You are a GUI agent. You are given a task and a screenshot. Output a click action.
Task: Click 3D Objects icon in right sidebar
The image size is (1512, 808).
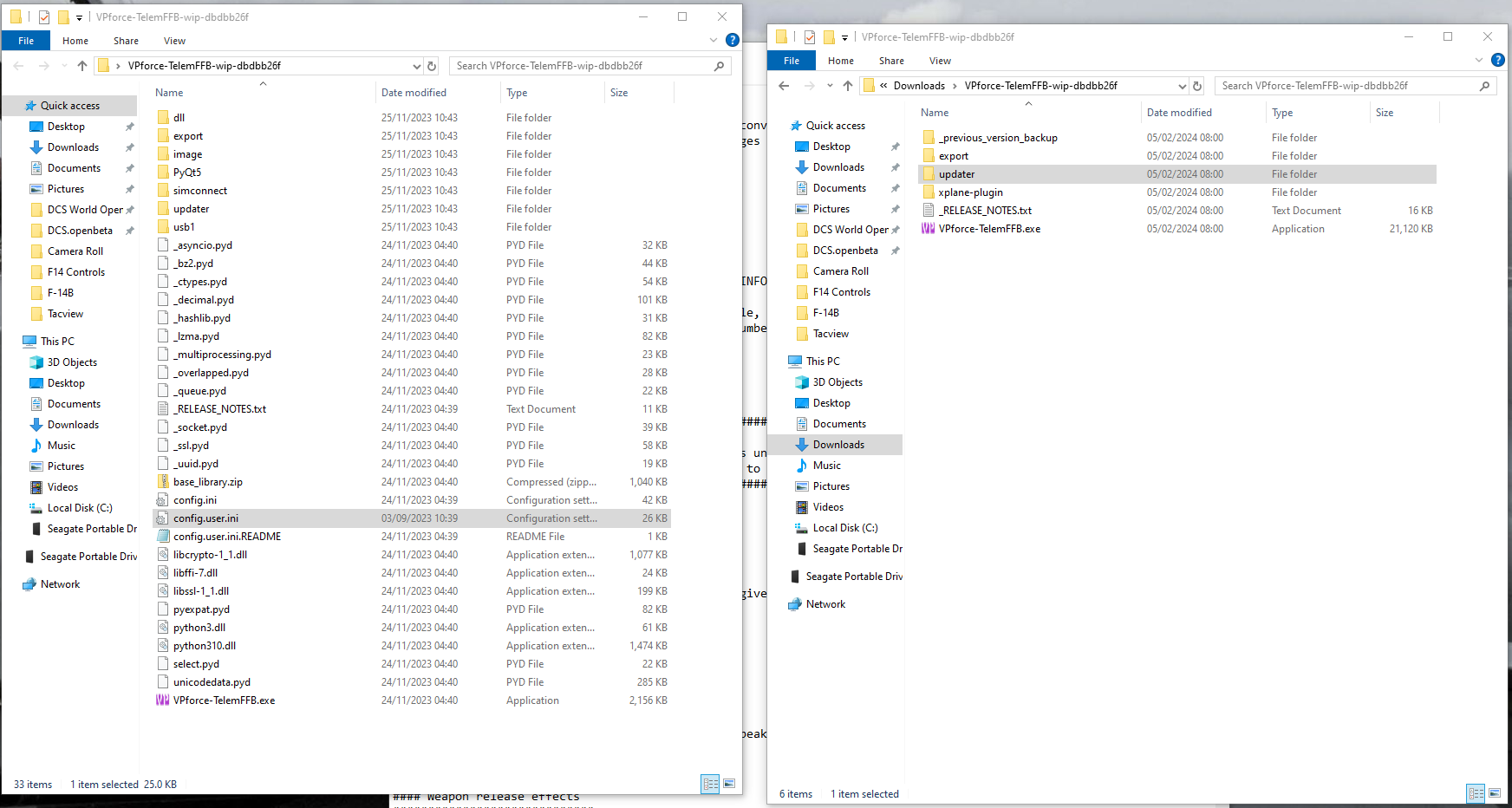pyautogui.click(x=802, y=382)
